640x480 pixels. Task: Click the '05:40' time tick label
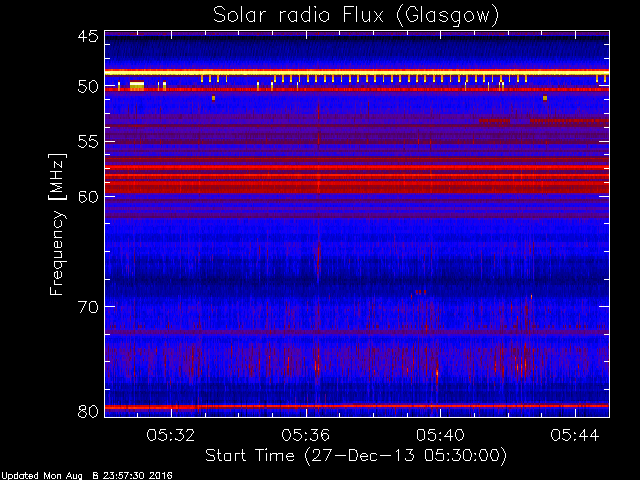tap(440, 435)
